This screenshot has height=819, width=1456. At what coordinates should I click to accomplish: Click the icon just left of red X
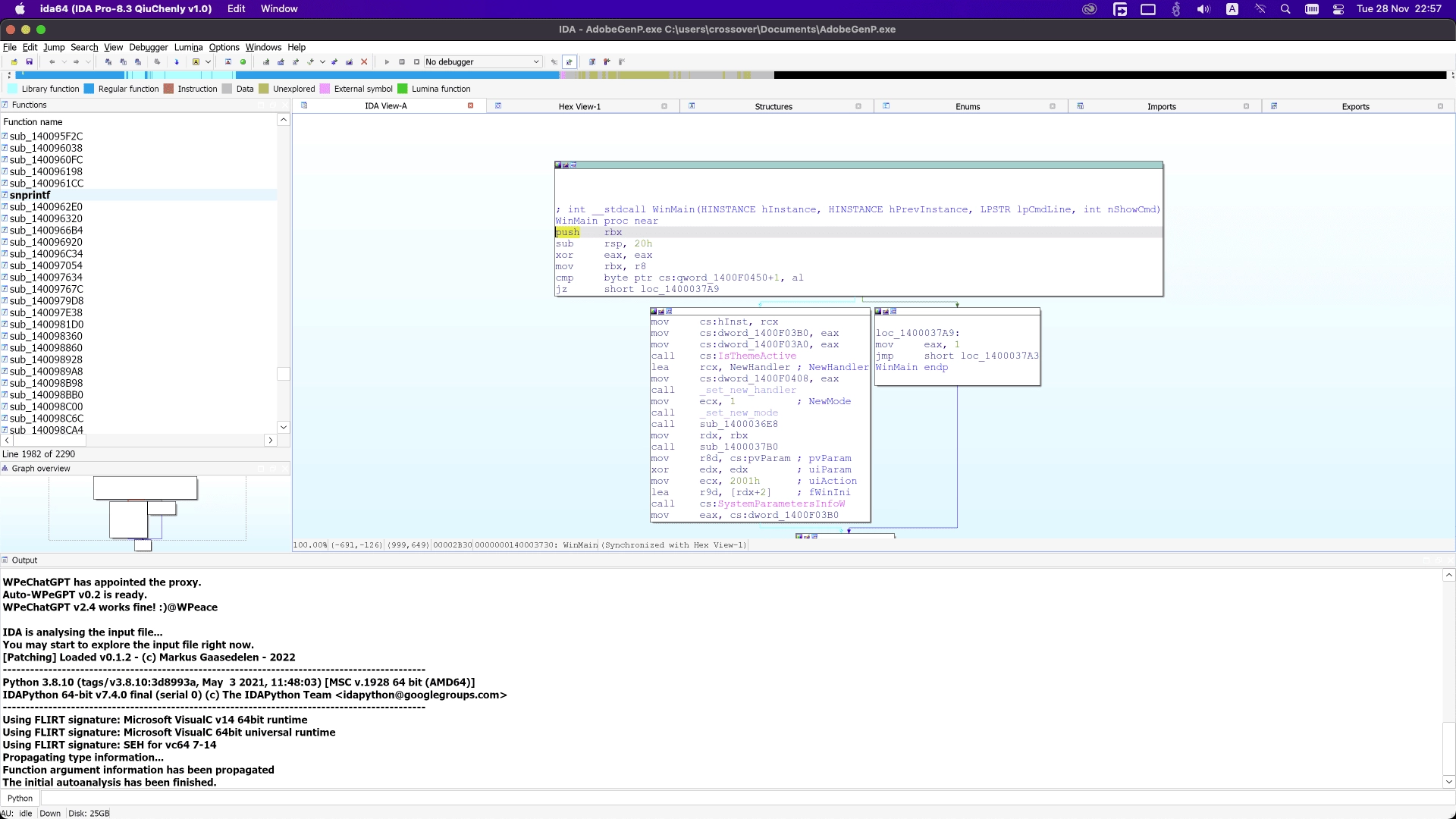tap(349, 62)
